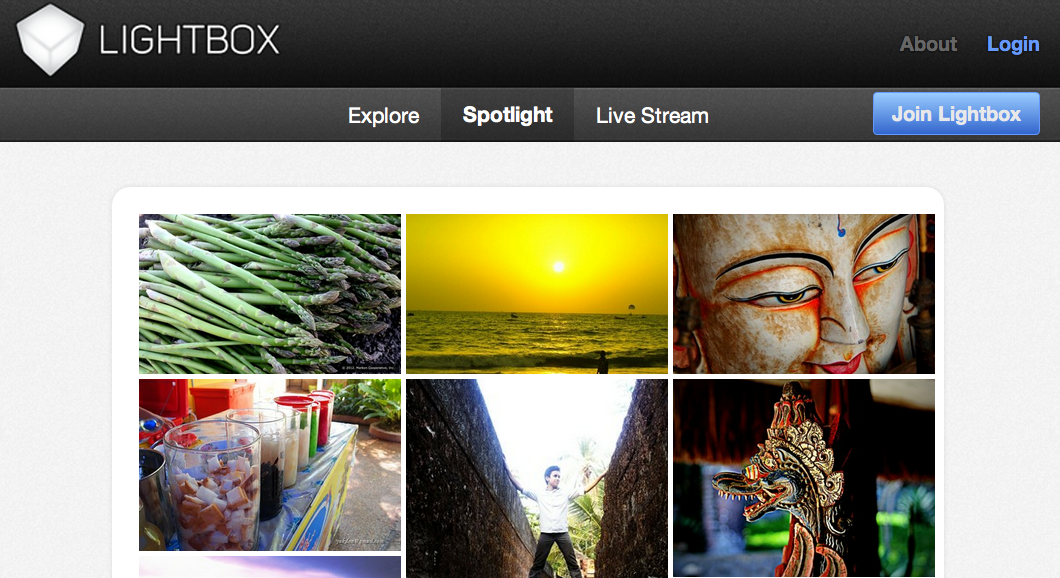Click the Lightbox cube logo icon
The height and width of the screenshot is (578, 1060).
pos(50,39)
